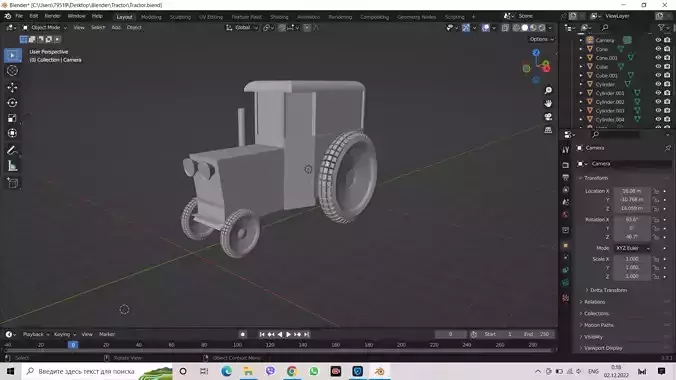Open the Playback dropdown in timeline
676x380 pixels.
coord(36,334)
